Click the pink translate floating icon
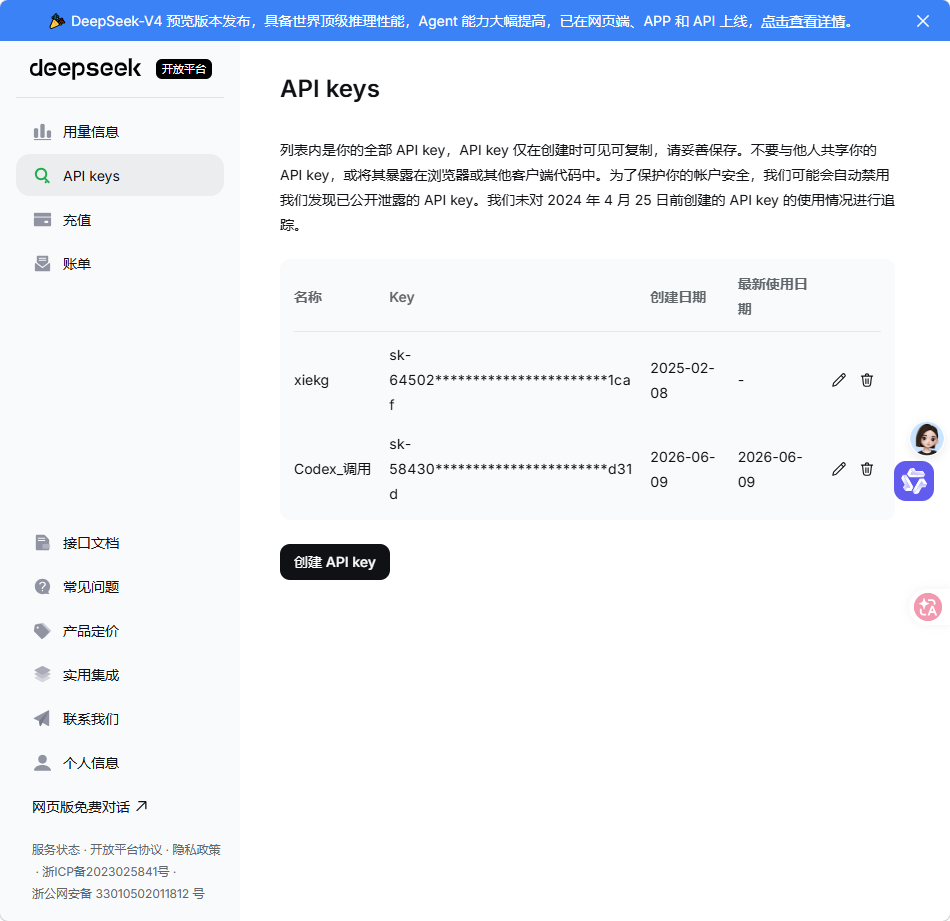This screenshot has height=921, width=950. click(x=928, y=607)
